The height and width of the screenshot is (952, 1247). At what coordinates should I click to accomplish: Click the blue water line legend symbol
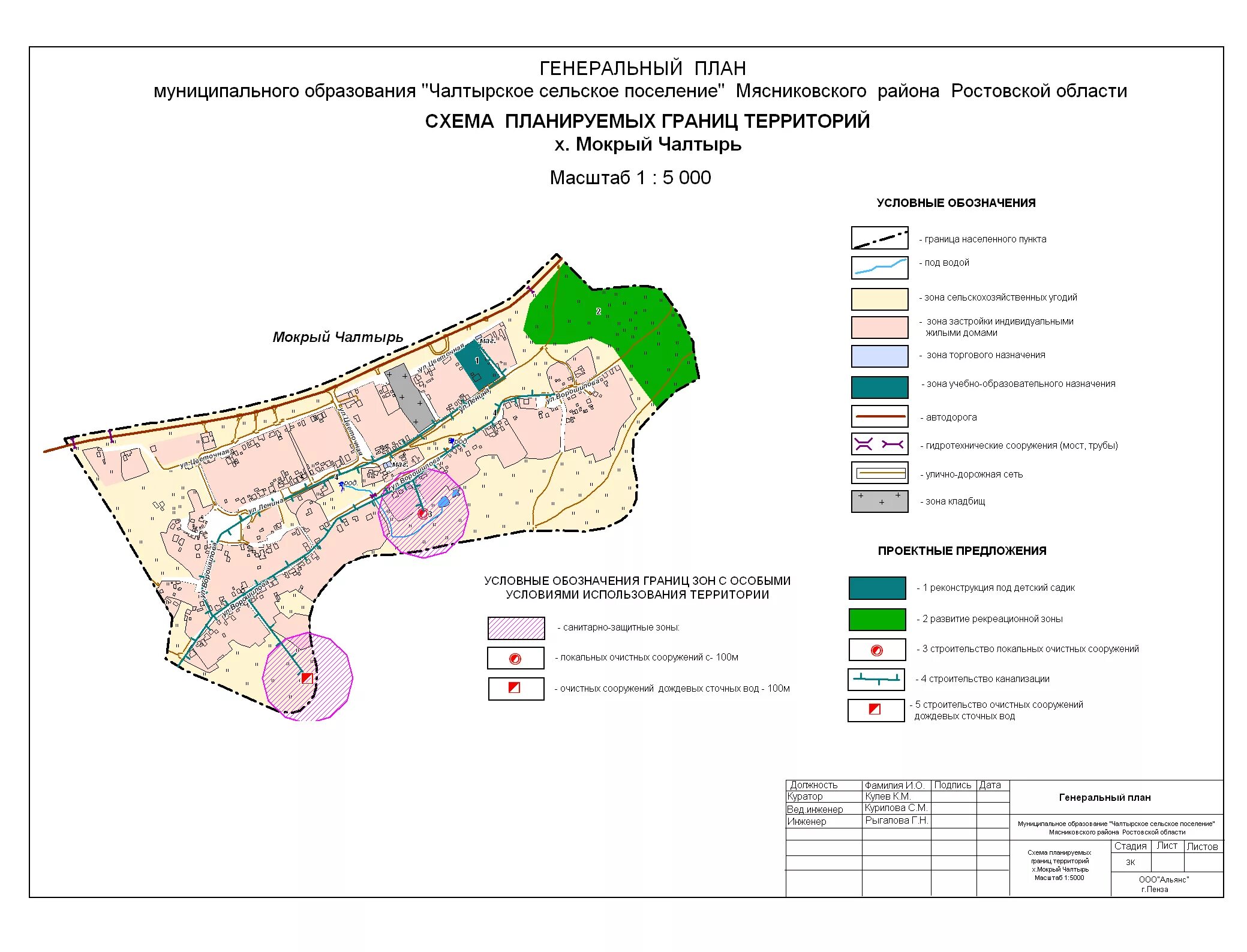[879, 267]
